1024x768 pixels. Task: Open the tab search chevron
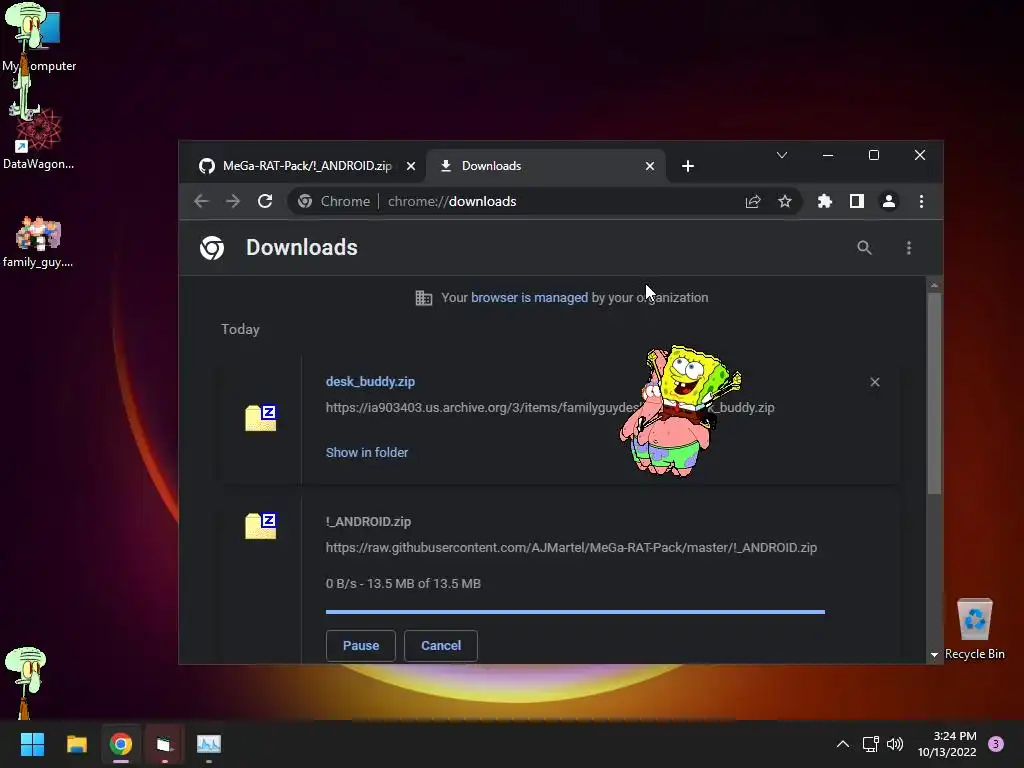tap(782, 155)
